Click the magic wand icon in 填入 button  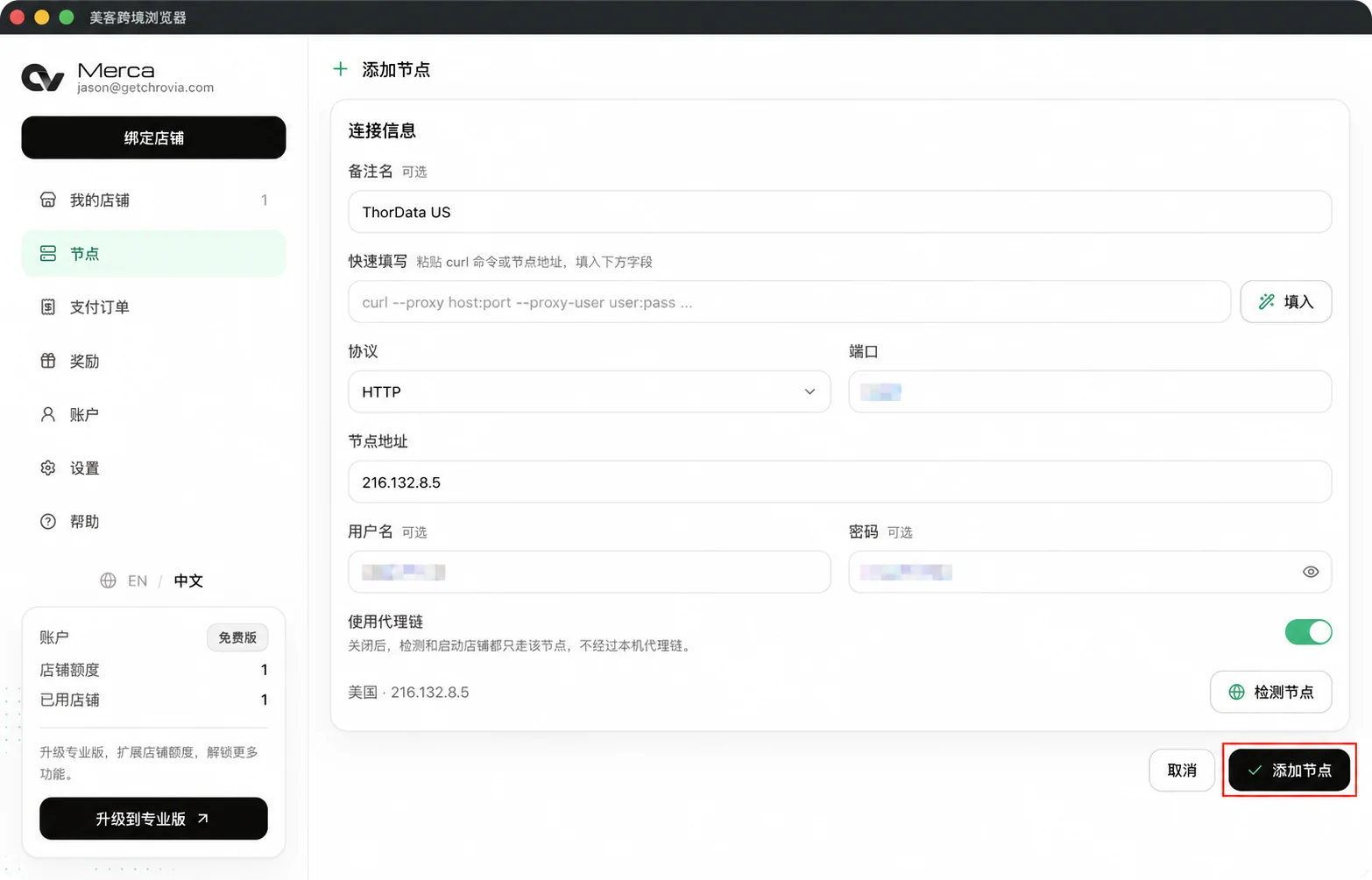(1267, 302)
